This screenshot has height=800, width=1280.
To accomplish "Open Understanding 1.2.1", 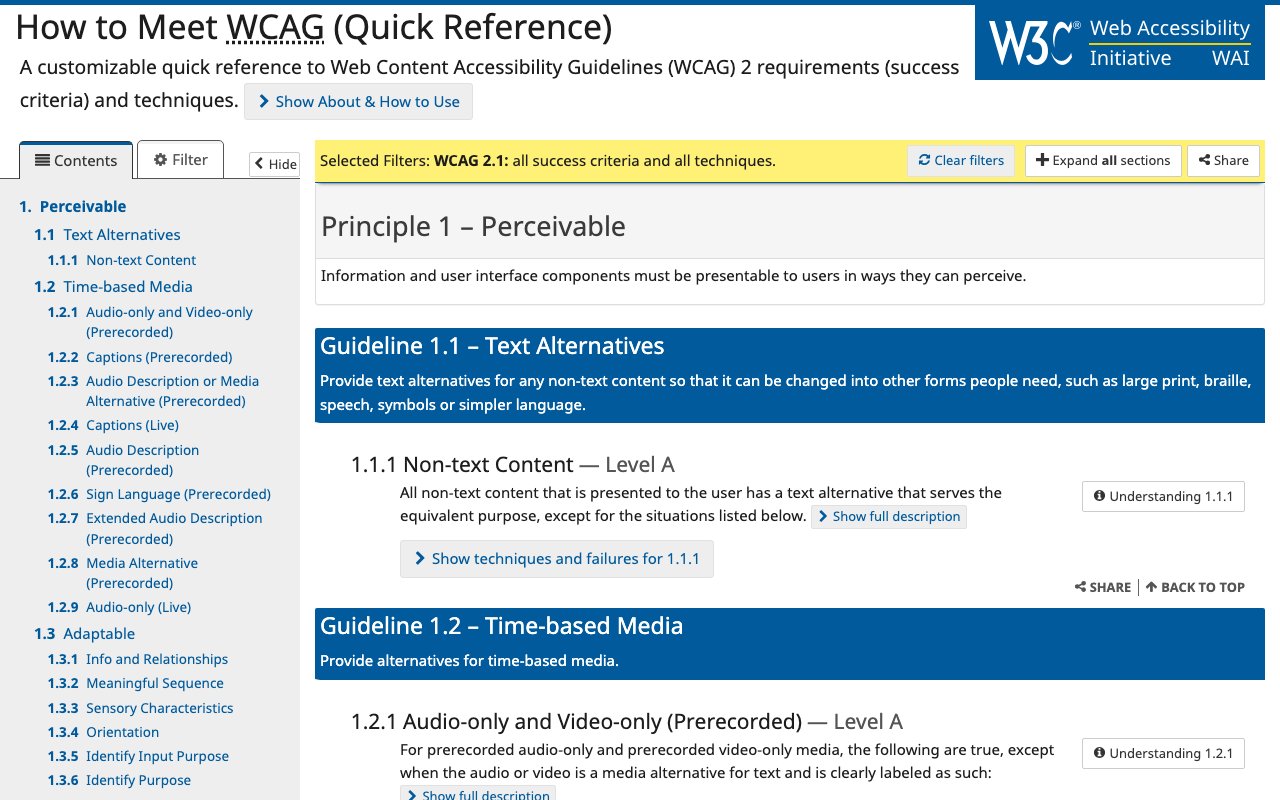I will point(1163,753).
